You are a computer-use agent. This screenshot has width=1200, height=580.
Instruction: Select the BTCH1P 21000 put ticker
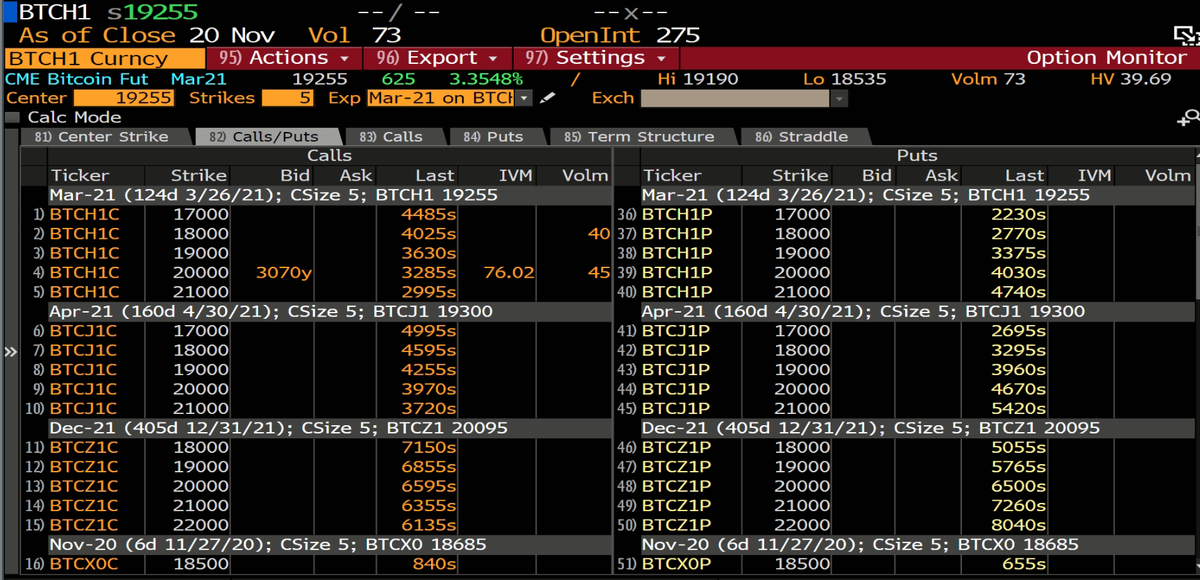click(x=677, y=291)
